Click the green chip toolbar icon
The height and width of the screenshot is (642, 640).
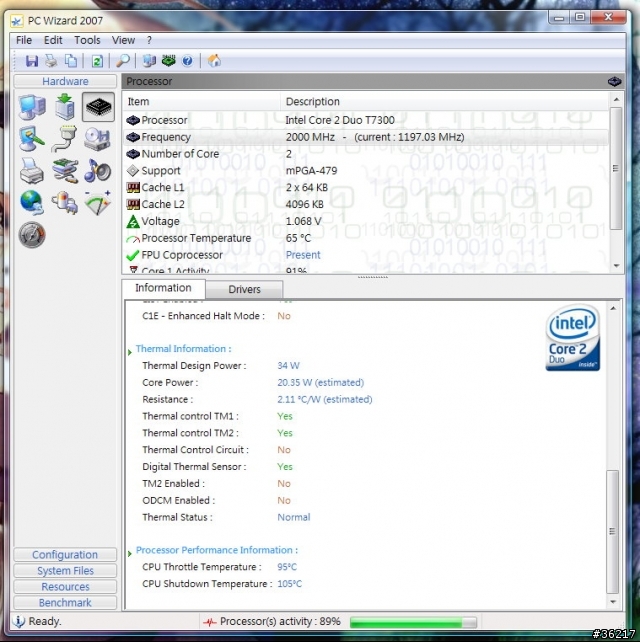(x=168, y=61)
